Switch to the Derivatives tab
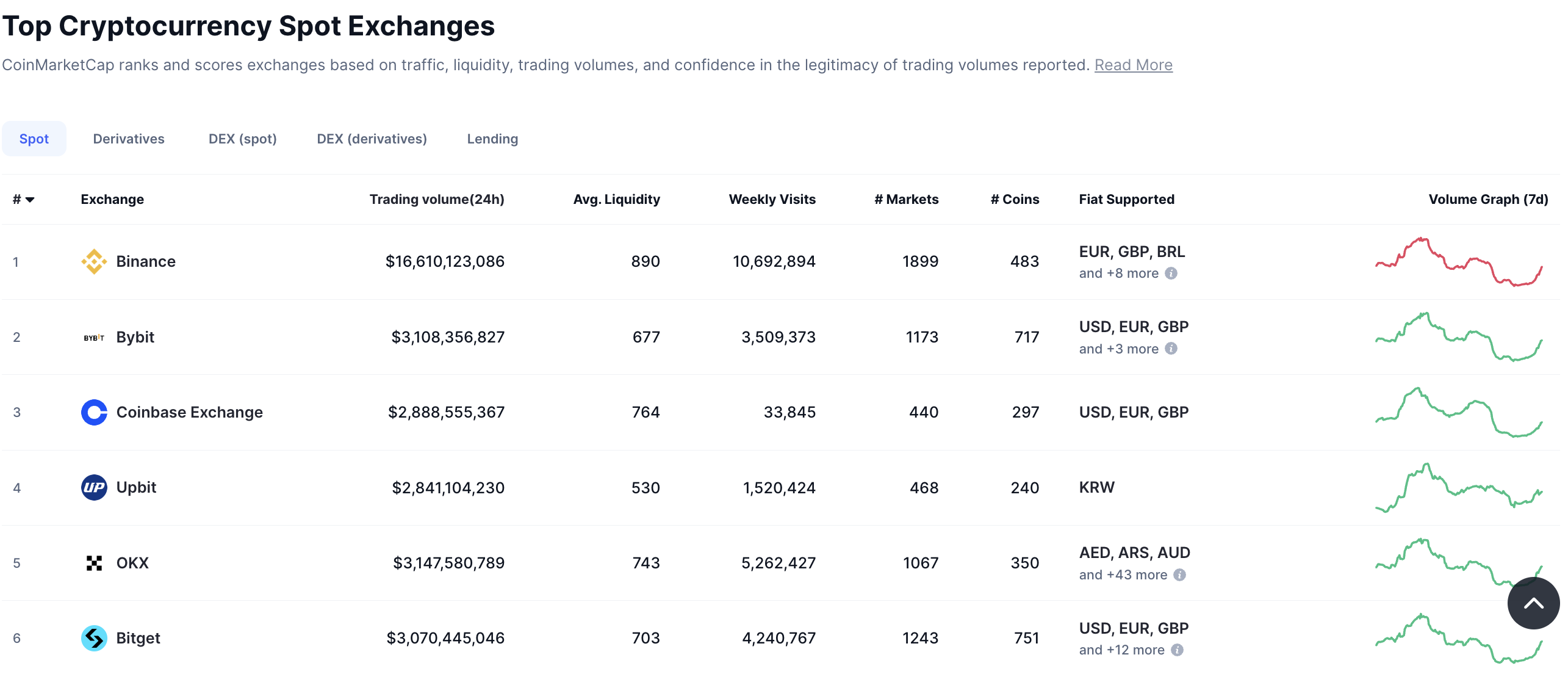 coord(129,139)
